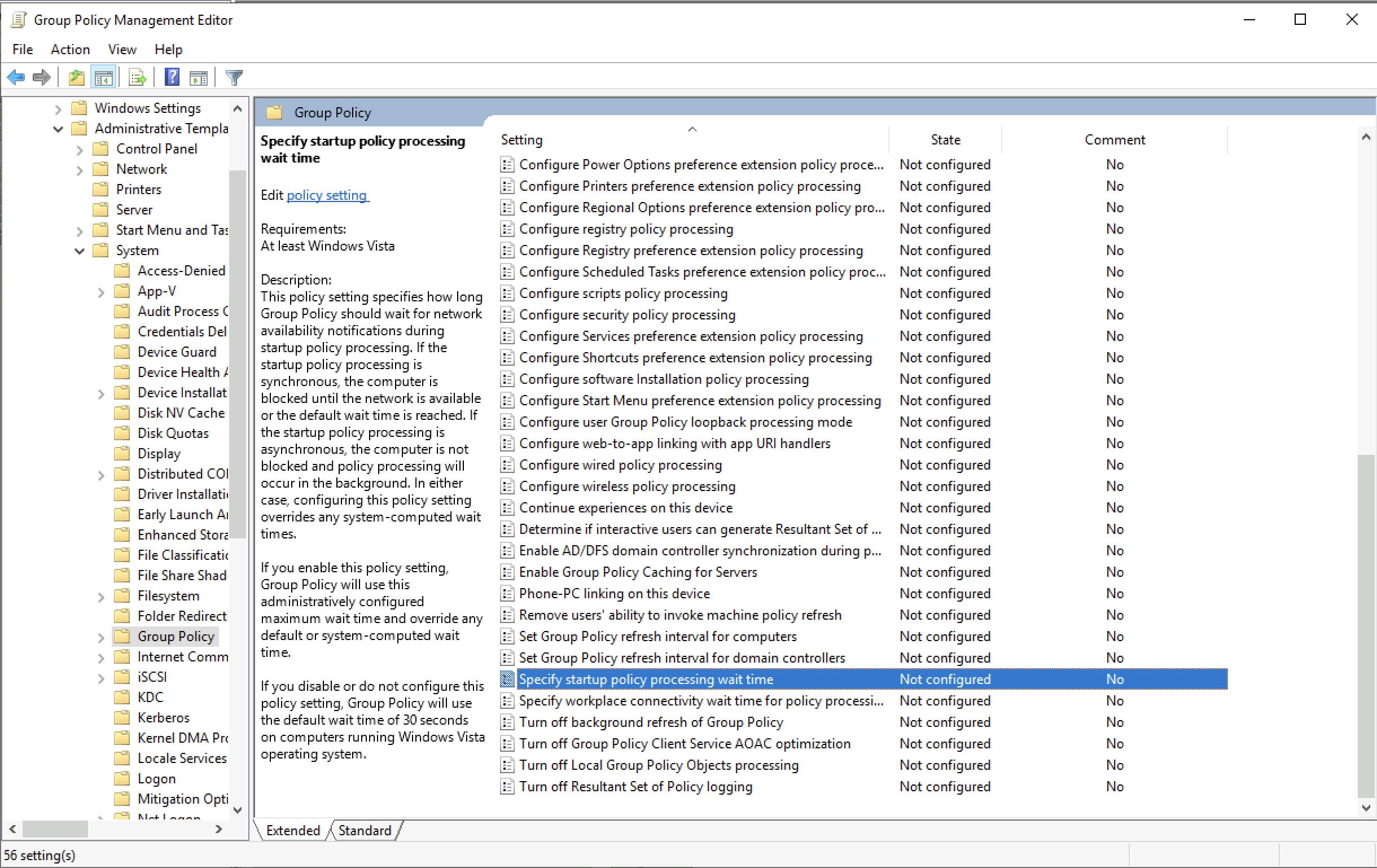Select 'Turn off Local Group Policy Objects processing'
This screenshot has height=868, width=1377.
click(x=658, y=765)
